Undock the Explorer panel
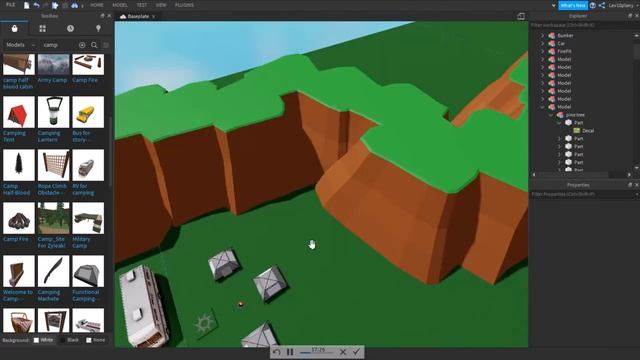Screen dimensions: 640x360 click(x=630, y=16)
